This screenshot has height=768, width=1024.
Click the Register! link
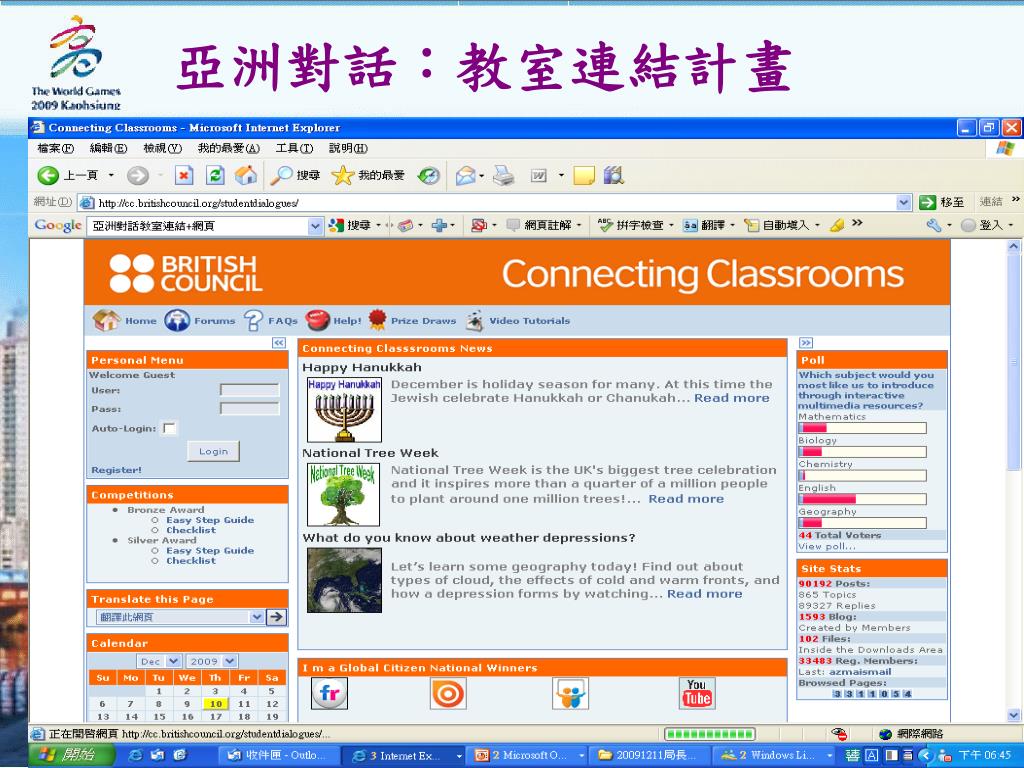click(x=116, y=470)
